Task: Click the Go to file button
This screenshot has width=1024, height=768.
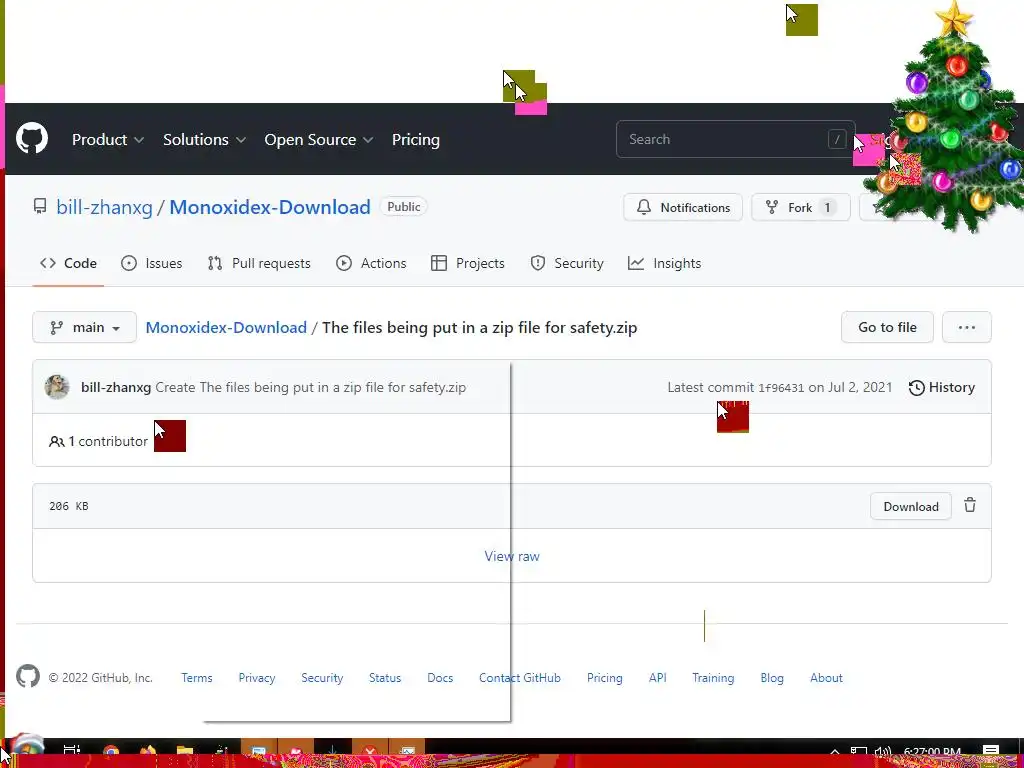Action: 887,327
